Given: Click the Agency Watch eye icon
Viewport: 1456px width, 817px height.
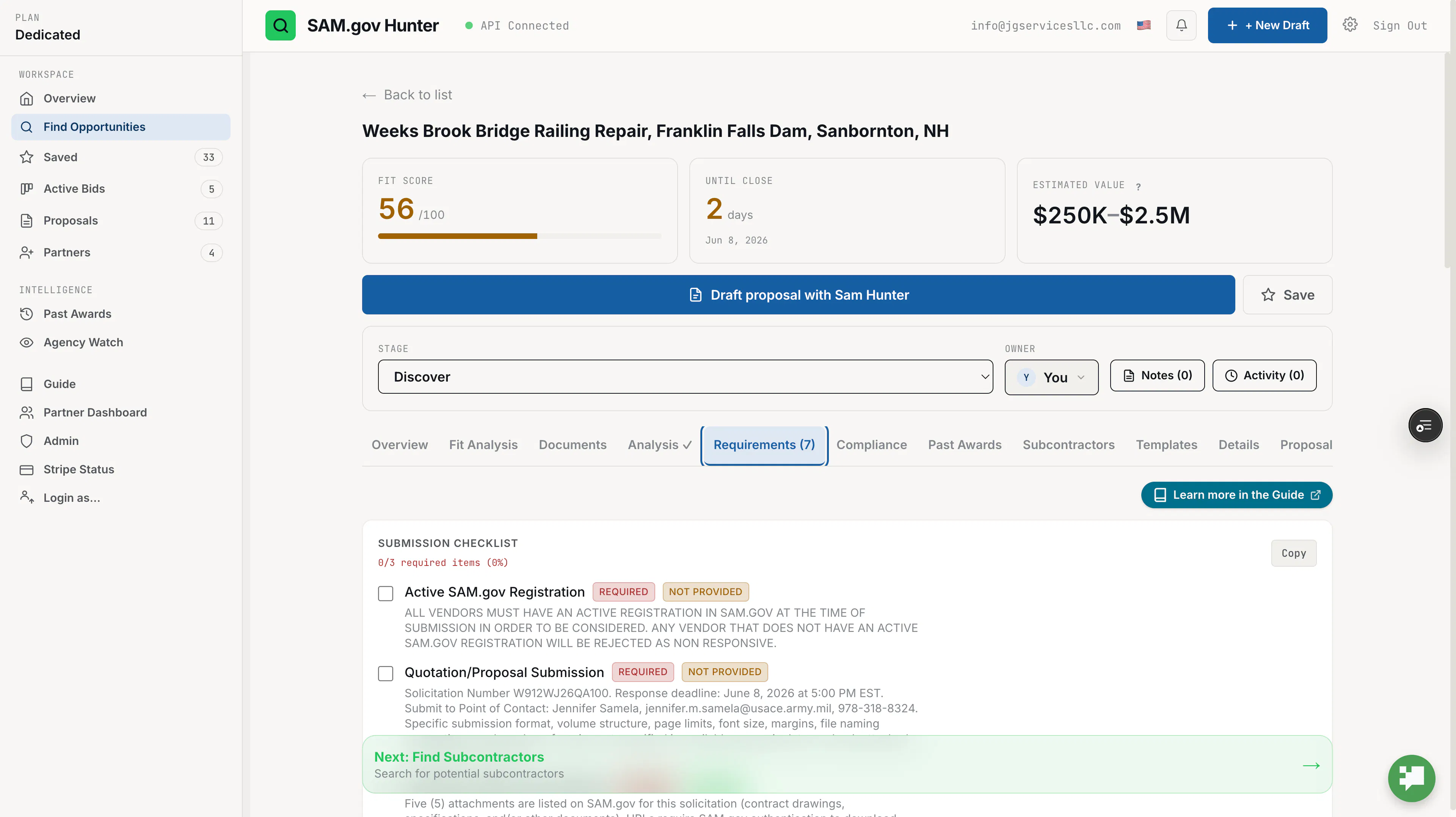Looking at the screenshot, I should coord(27,342).
